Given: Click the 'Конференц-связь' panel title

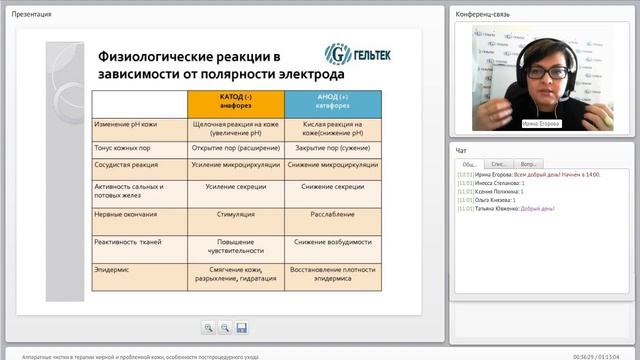Looking at the screenshot, I should [x=482, y=14].
